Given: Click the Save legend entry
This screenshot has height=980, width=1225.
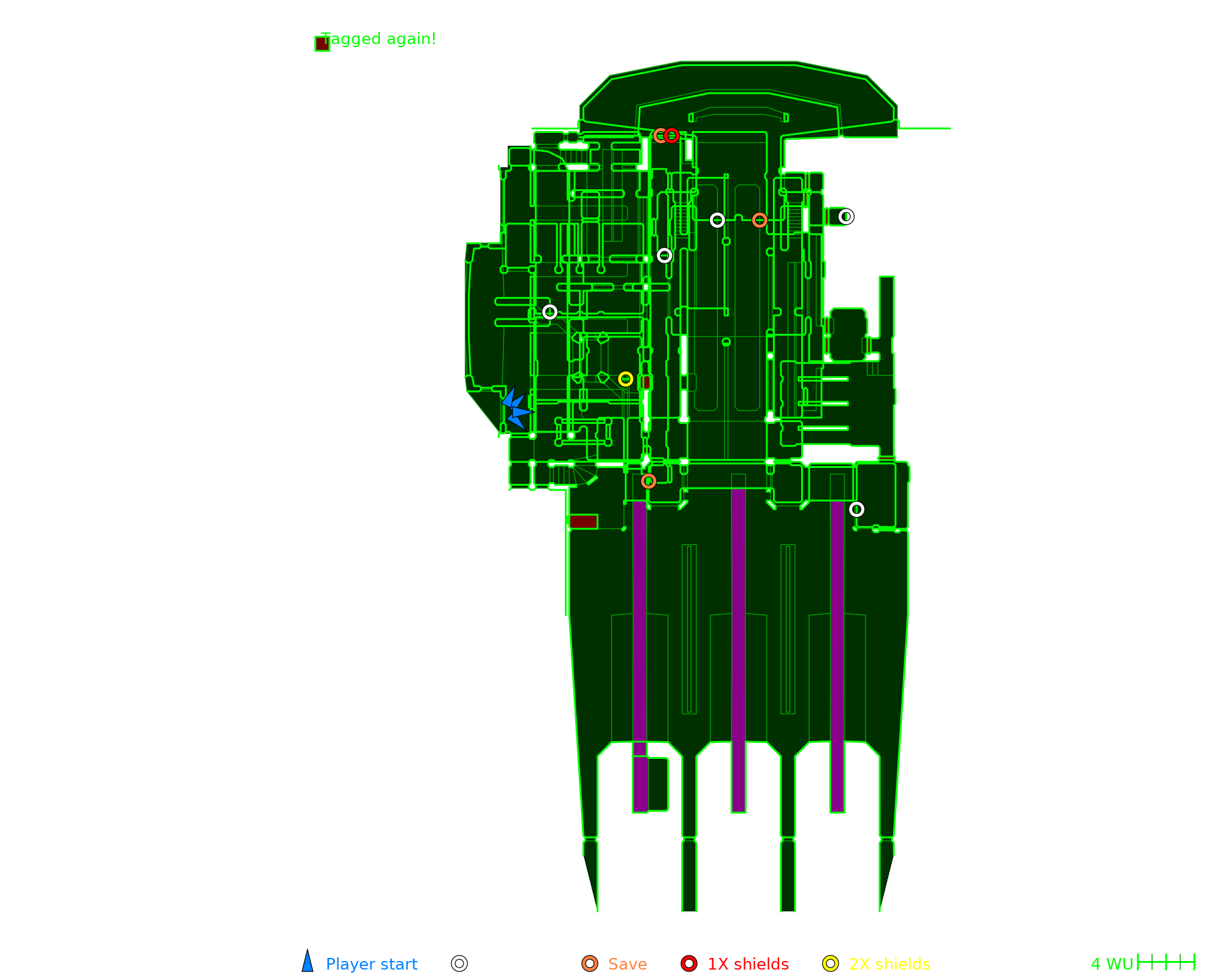Looking at the screenshot, I should [x=627, y=964].
